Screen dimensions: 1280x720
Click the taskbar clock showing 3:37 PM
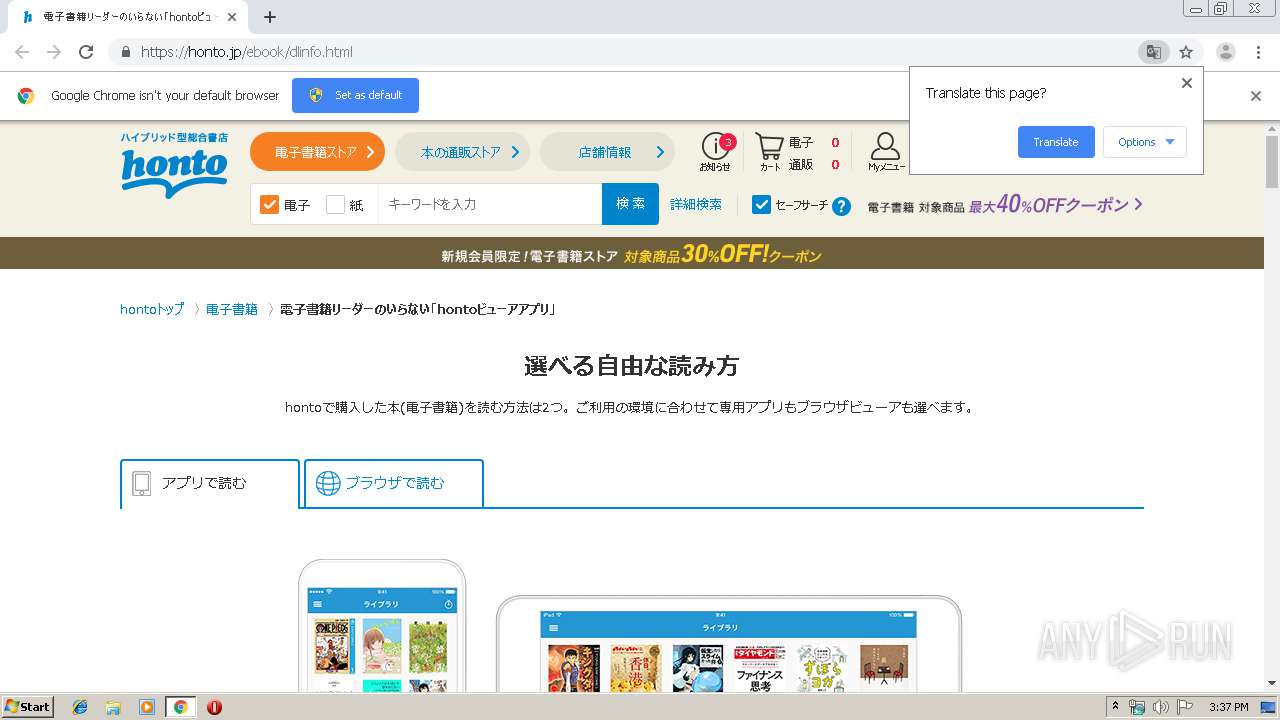pyautogui.click(x=1228, y=707)
